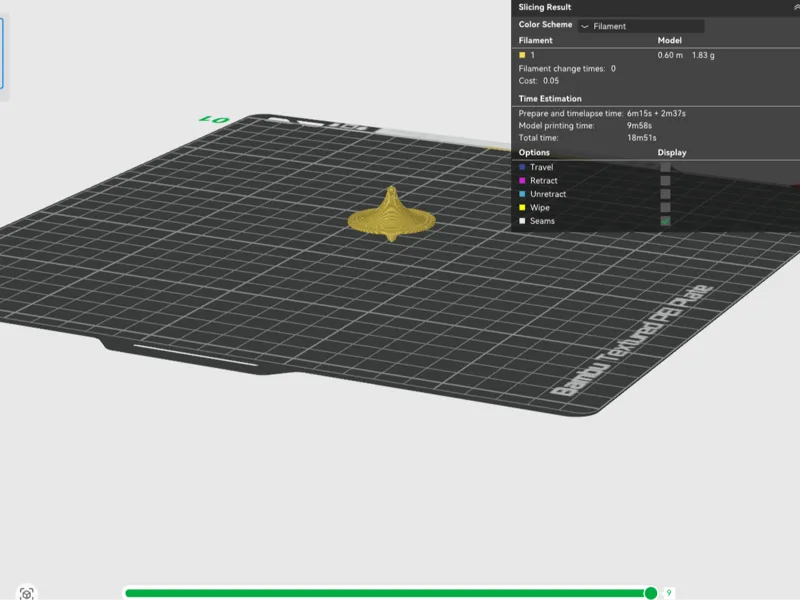Click the 'Filament change times: 0' text
Viewport: 800px width, 600px height.
[567, 68]
